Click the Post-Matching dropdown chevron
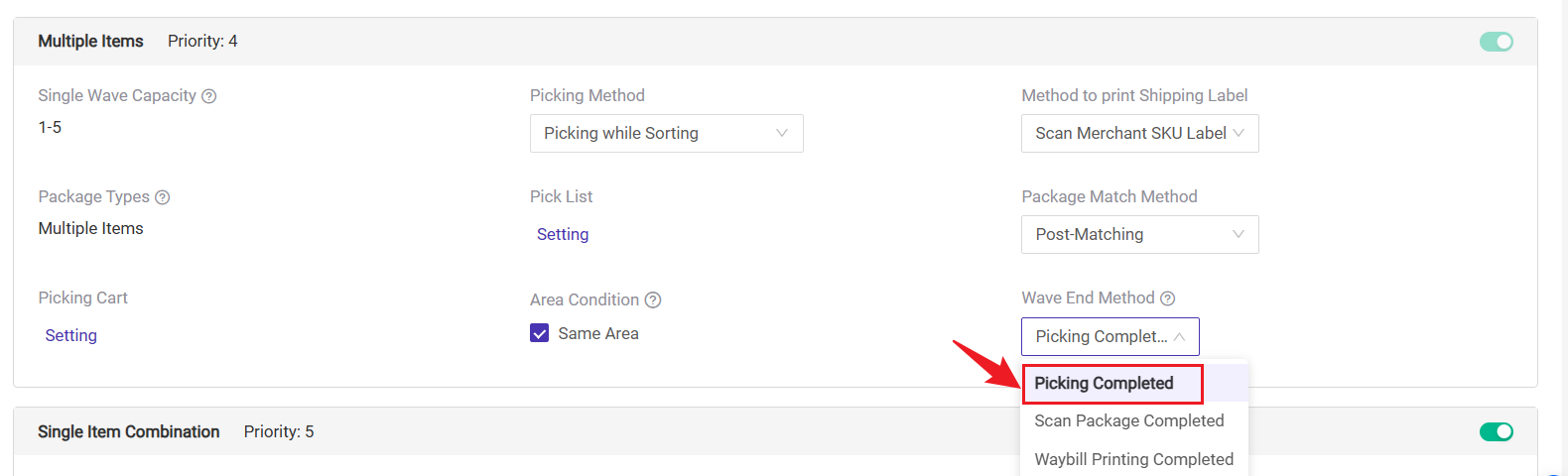Screen dimensions: 1568x476 [x=1239, y=234]
